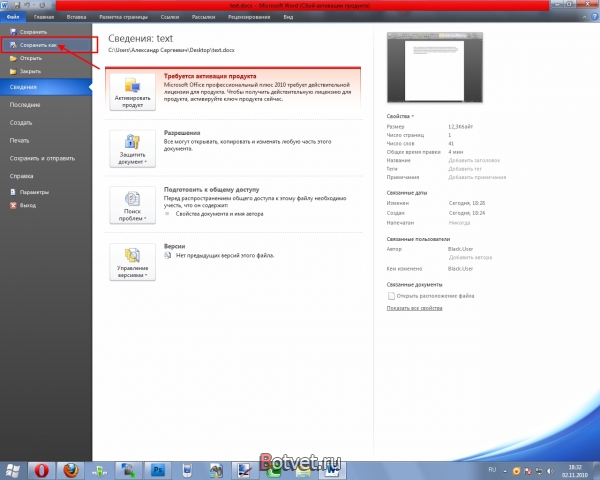Image resolution: width=600 pixels, height=480 pixels.
Task: Click the red Выход exit icon
Action: (13, 206)
